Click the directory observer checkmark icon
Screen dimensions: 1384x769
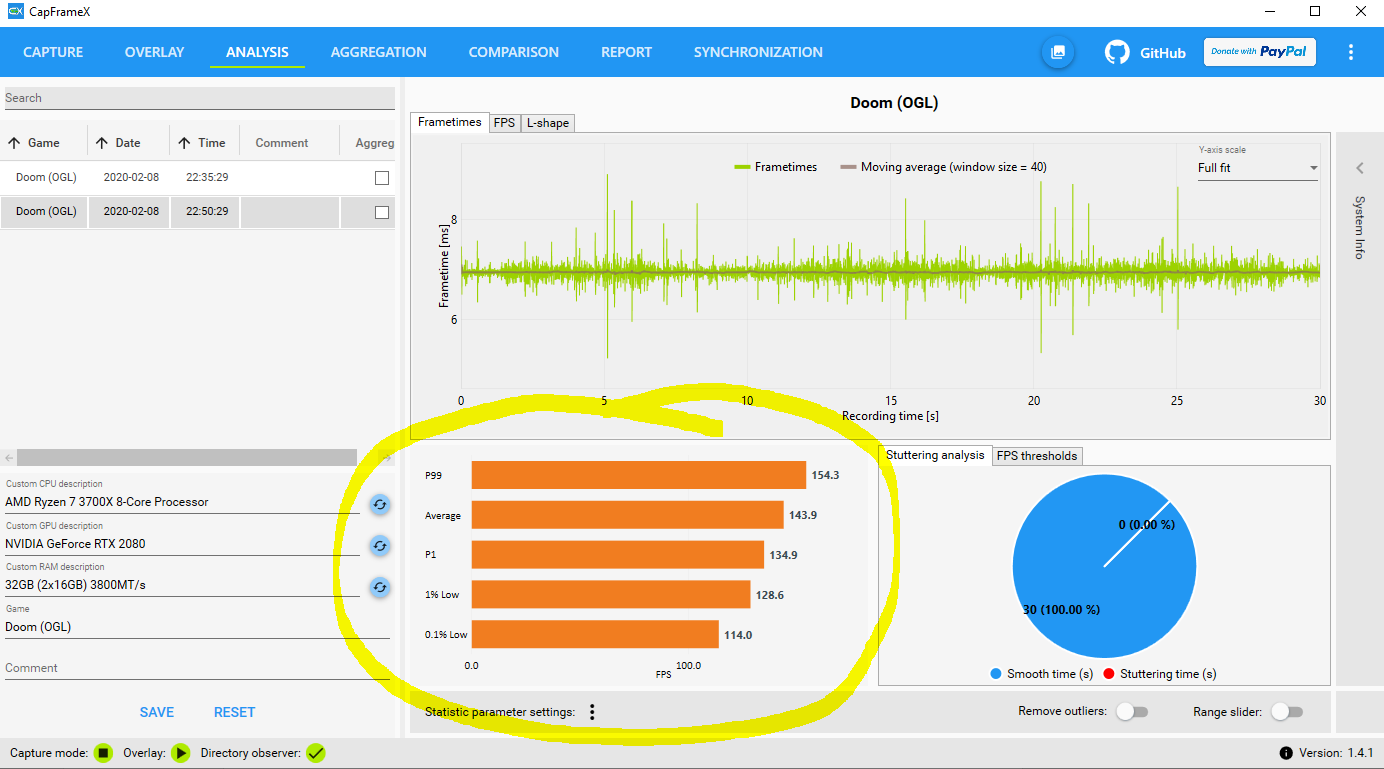[x=316, y=752]
